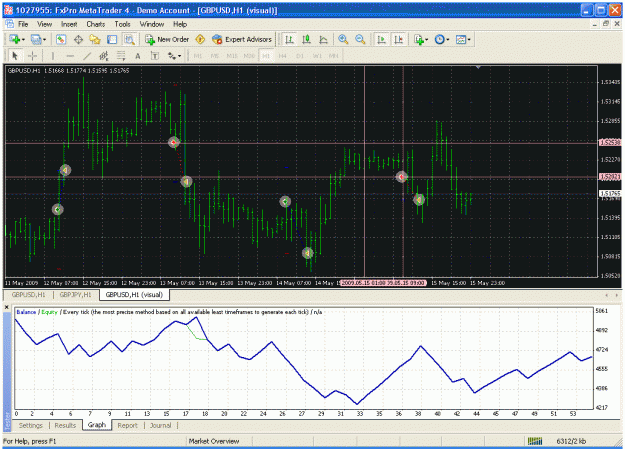Screen dimensions: 625x449
Task: Select the Fibonacci Retracement tool
Action: pos(121,56)
